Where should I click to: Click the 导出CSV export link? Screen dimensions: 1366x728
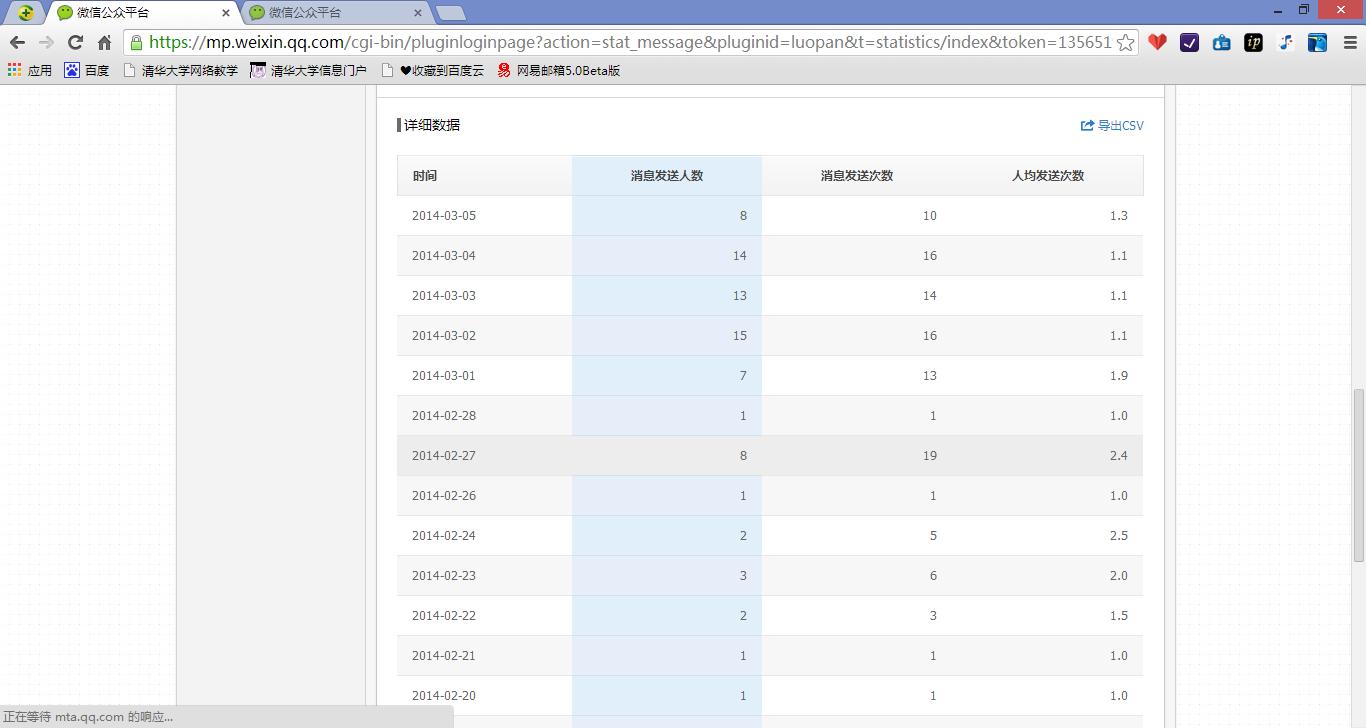click(1112, 125)
